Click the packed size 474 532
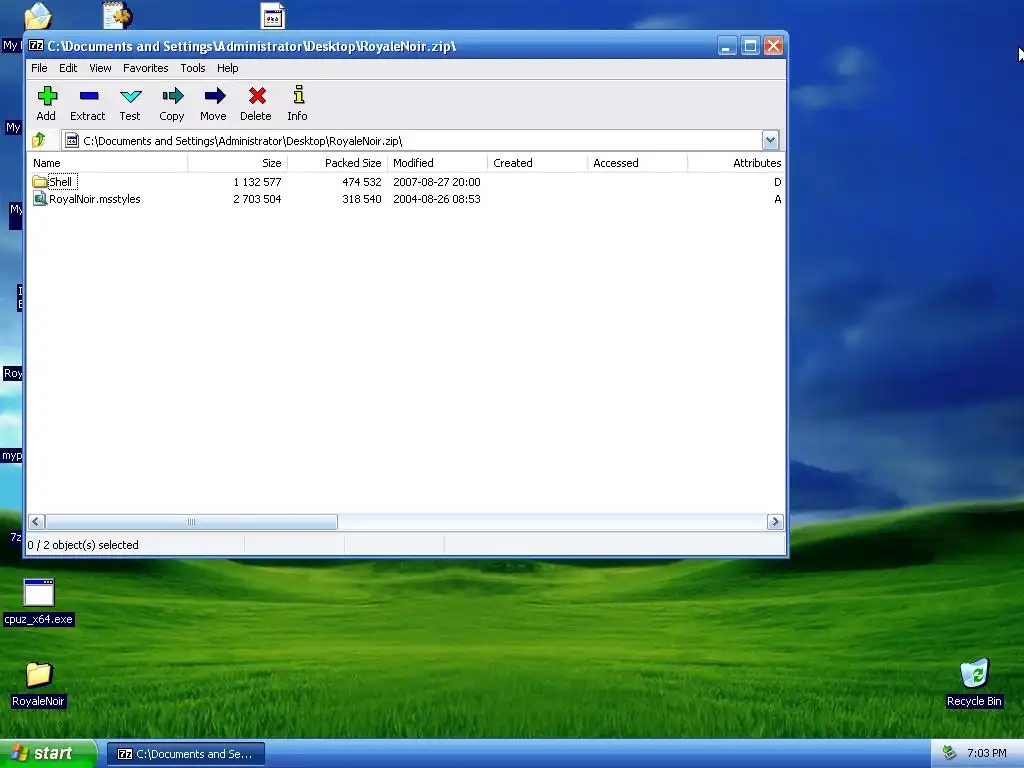The image size is (1024, 768). [x=362, y=182]
